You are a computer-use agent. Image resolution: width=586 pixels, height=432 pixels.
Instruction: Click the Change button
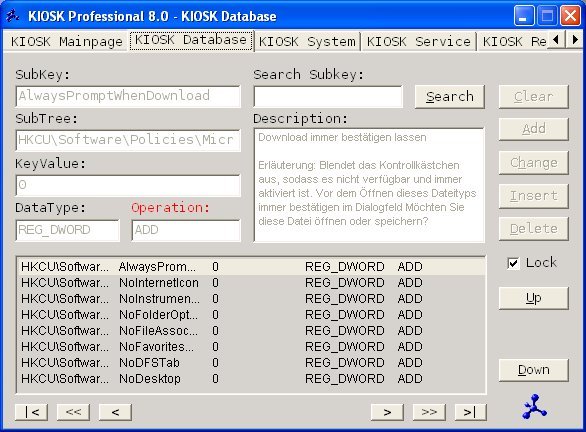tap(533, 163)
